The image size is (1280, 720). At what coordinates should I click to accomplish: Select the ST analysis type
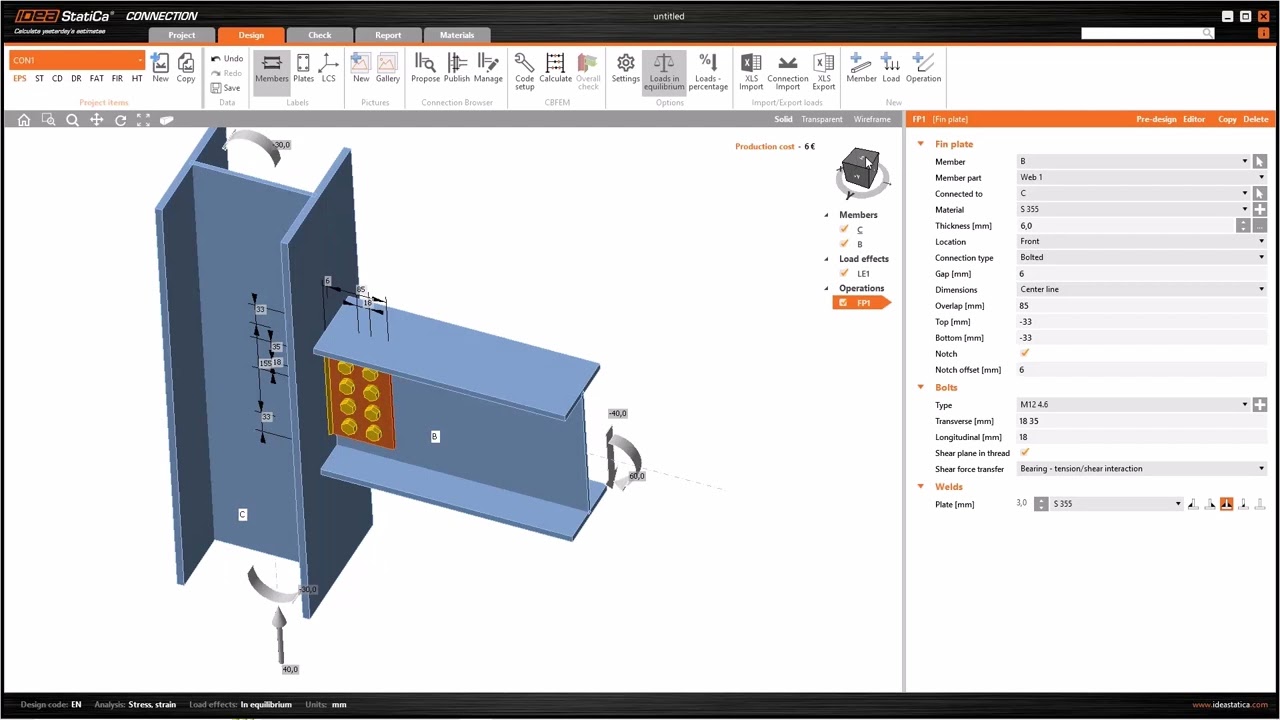(x=39, y=78)
